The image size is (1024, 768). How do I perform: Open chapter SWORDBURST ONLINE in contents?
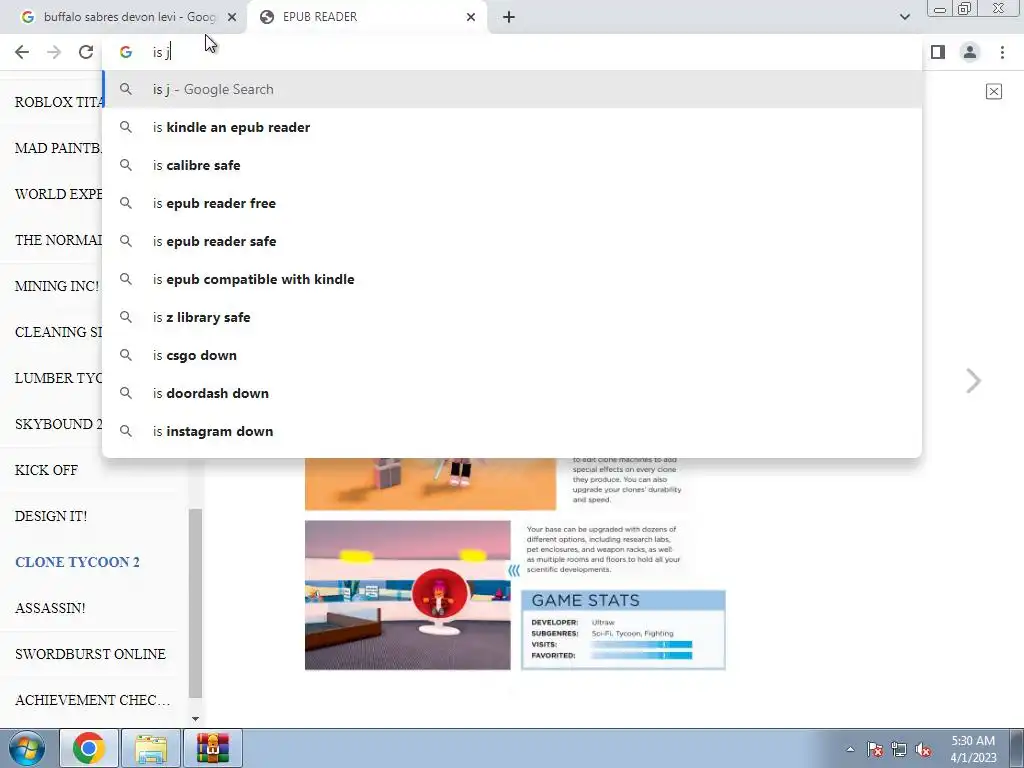pyautogui.click(x=90, y=654)
